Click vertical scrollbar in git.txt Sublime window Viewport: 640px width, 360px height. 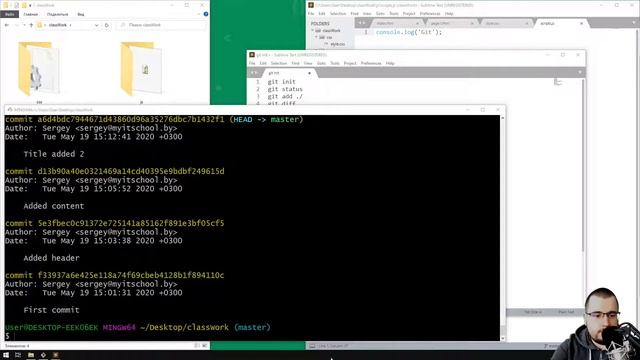click(583, 165)
